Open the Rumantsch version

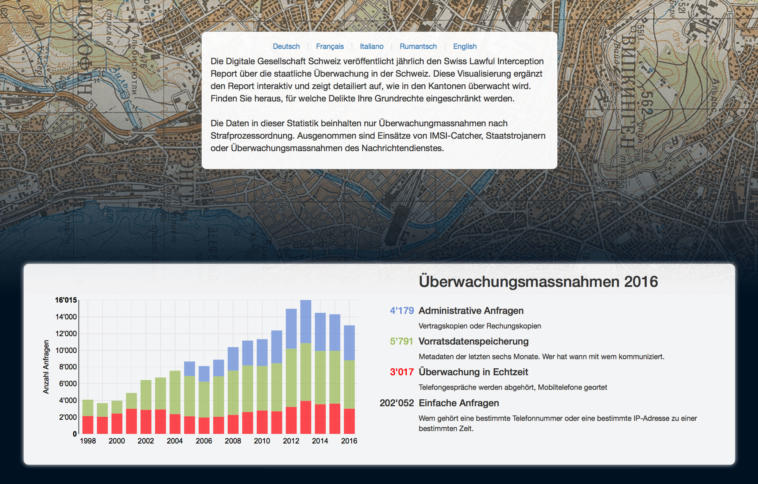418,46
